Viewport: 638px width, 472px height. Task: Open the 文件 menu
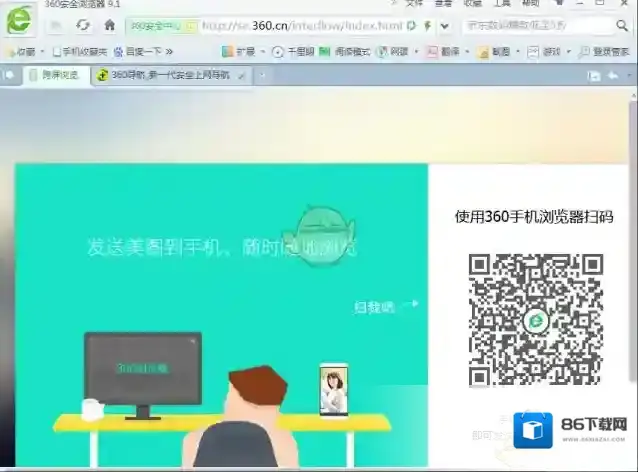coord(414,3)
